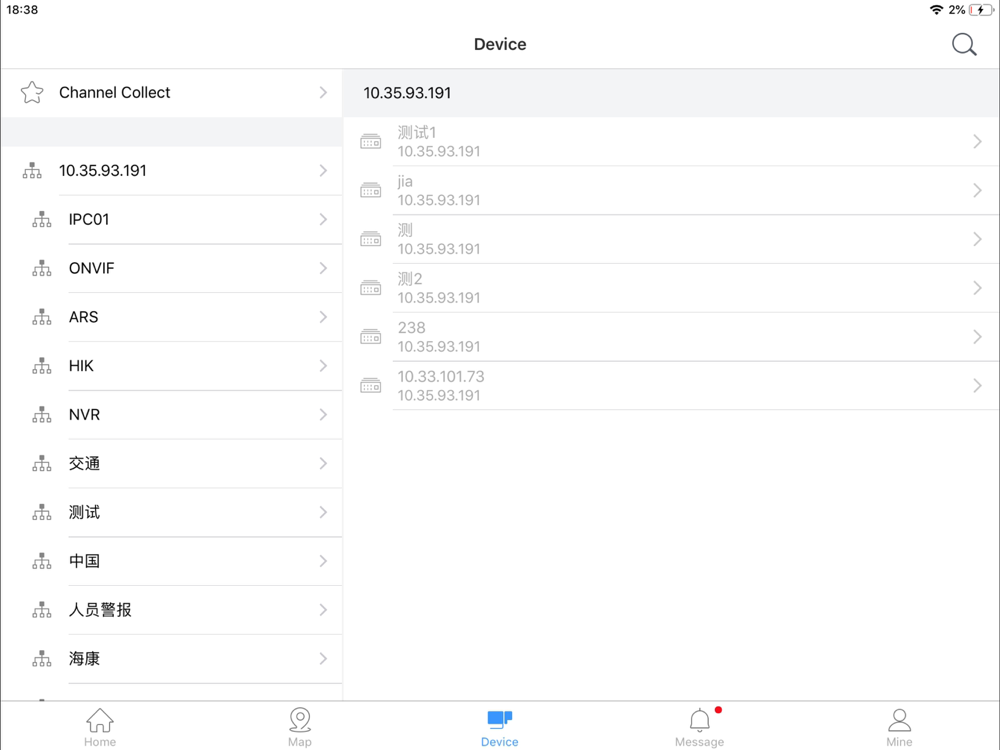
Task: Open chevron for device 测2
Action: point(977,288)
